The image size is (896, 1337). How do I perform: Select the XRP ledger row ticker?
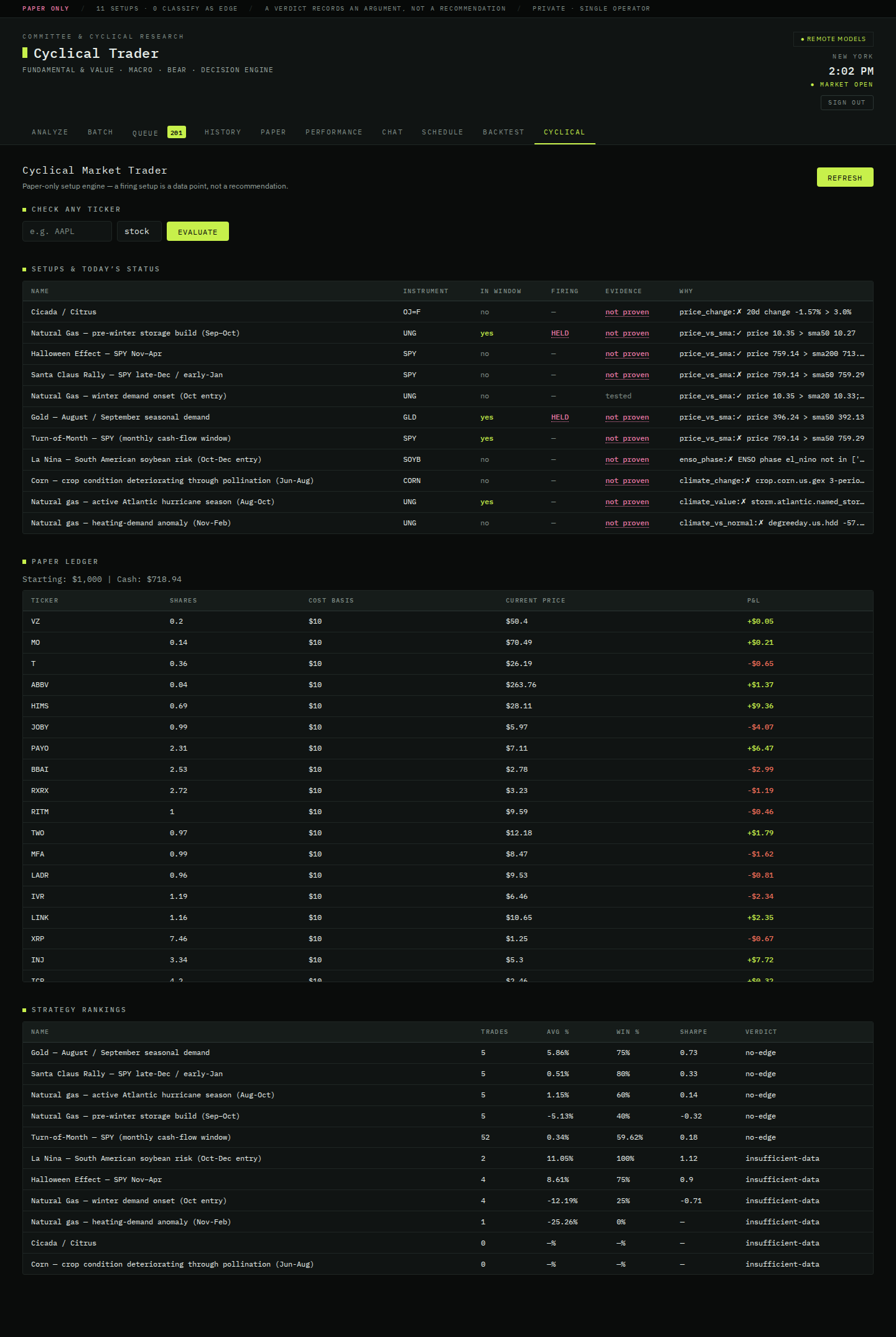(x=37, y=939)
